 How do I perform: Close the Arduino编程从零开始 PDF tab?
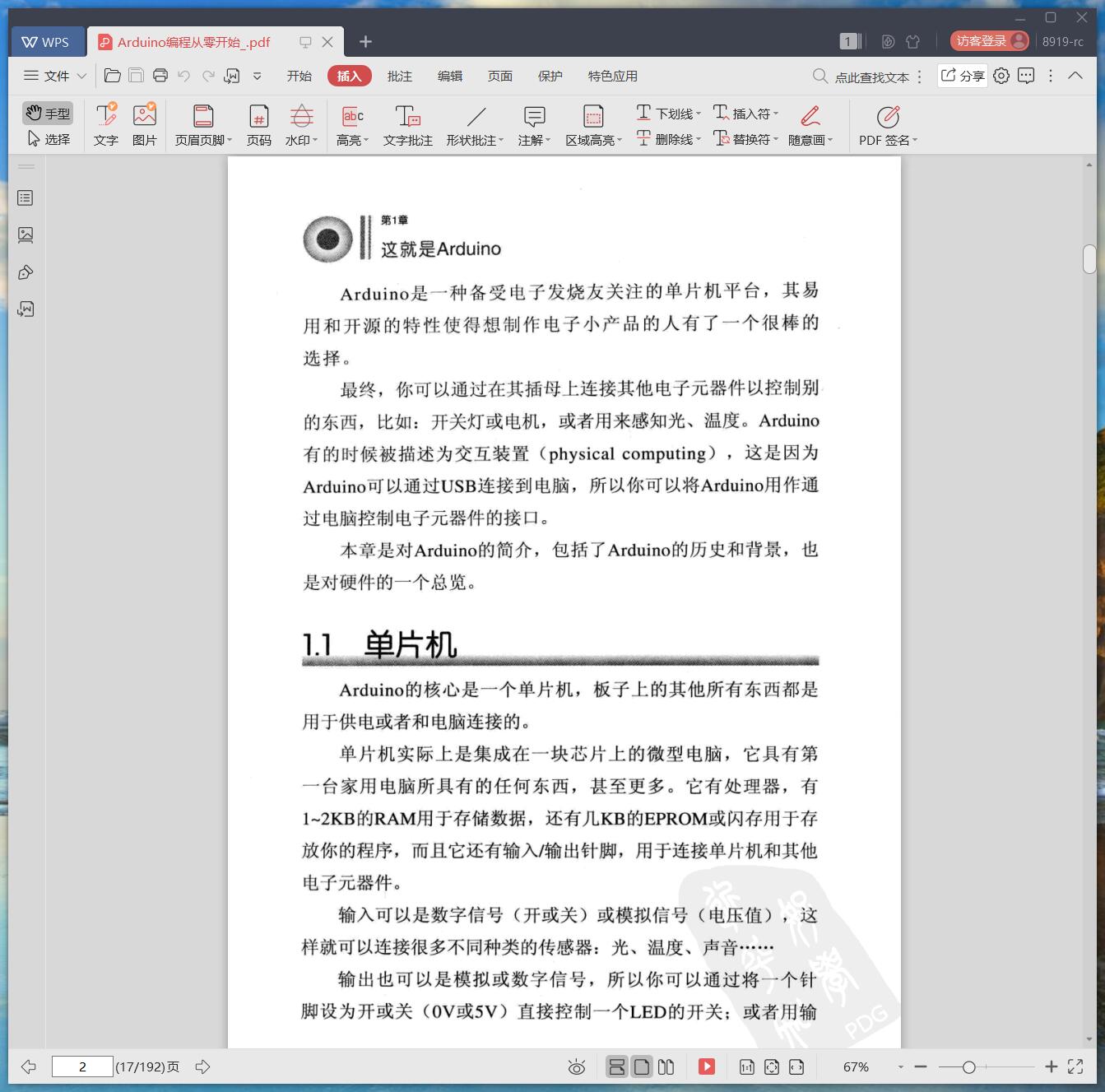pos(327,42)
